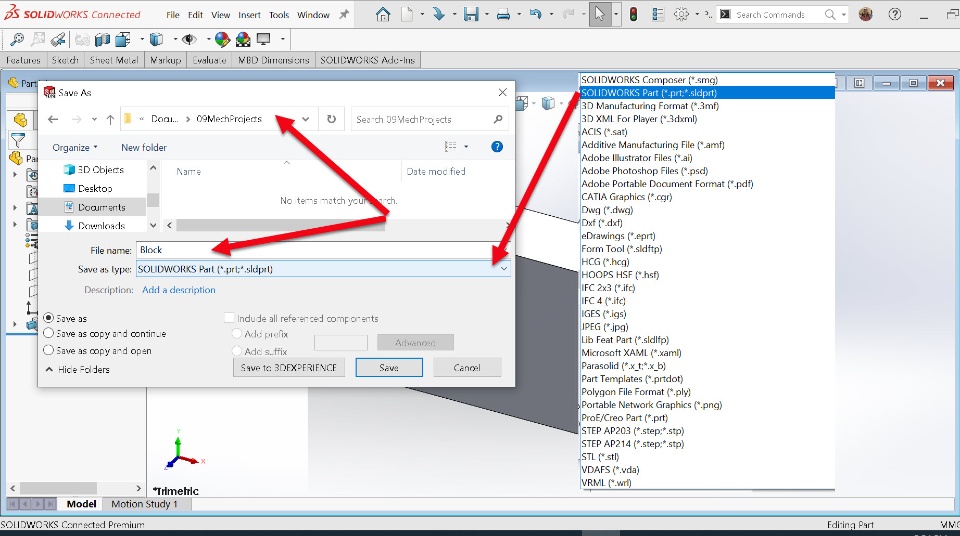The width and height of the screenshot is (960, 536).
Task: Click the View Orientation cube icon
Action: point(123,40)
